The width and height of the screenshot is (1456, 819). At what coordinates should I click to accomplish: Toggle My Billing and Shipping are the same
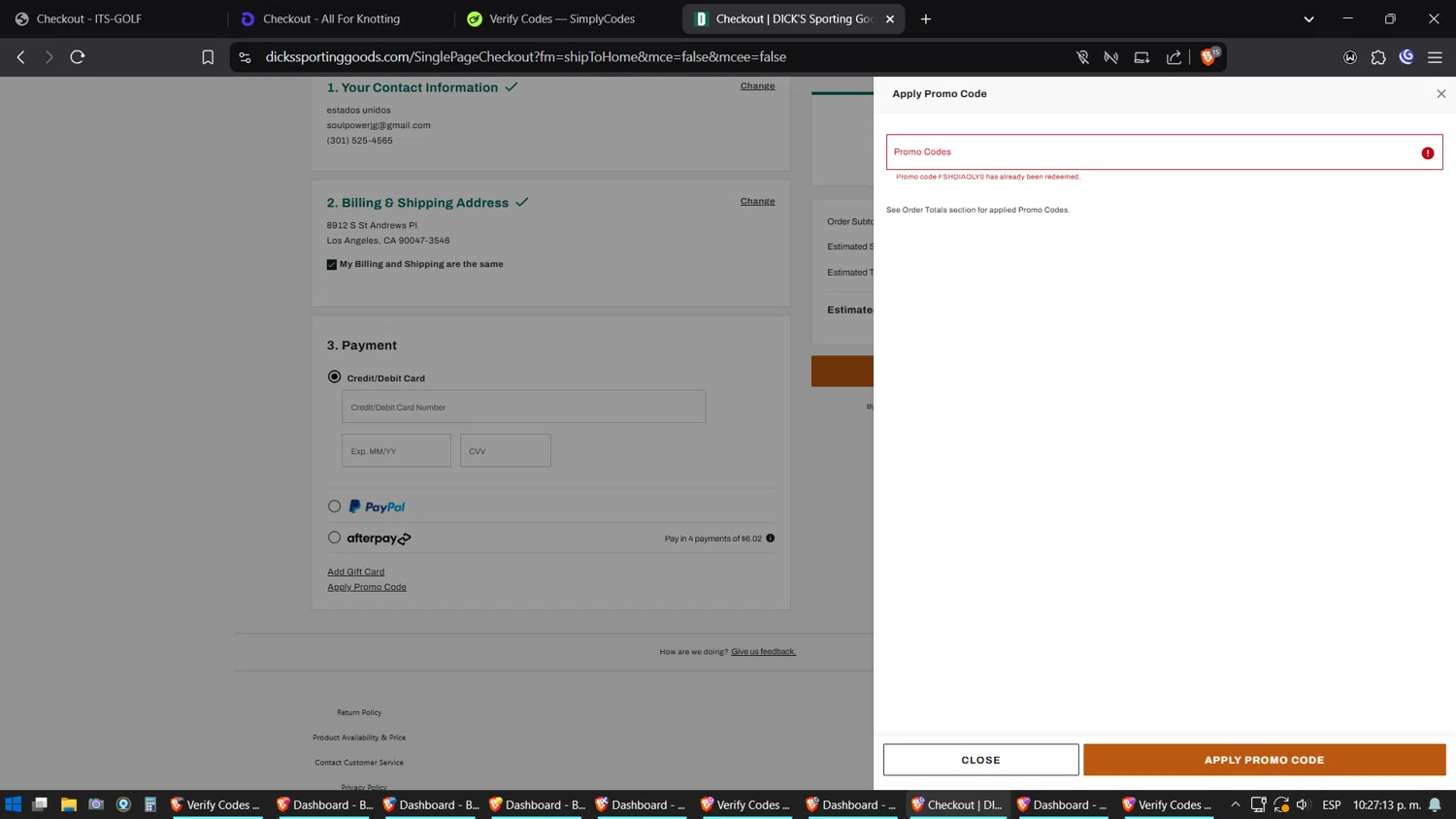click(332, 264)
